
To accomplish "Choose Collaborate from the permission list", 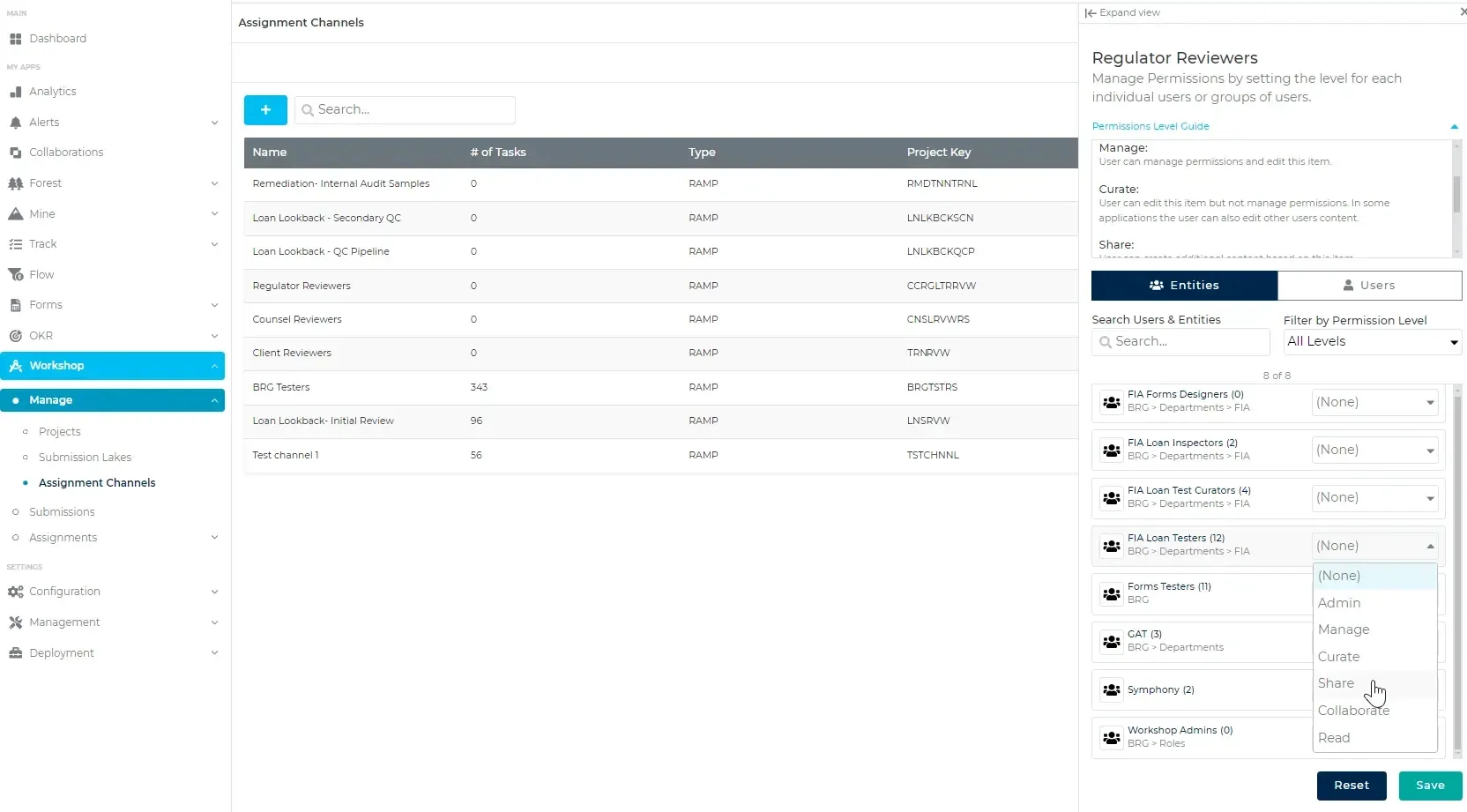I will click(1374, 711).
